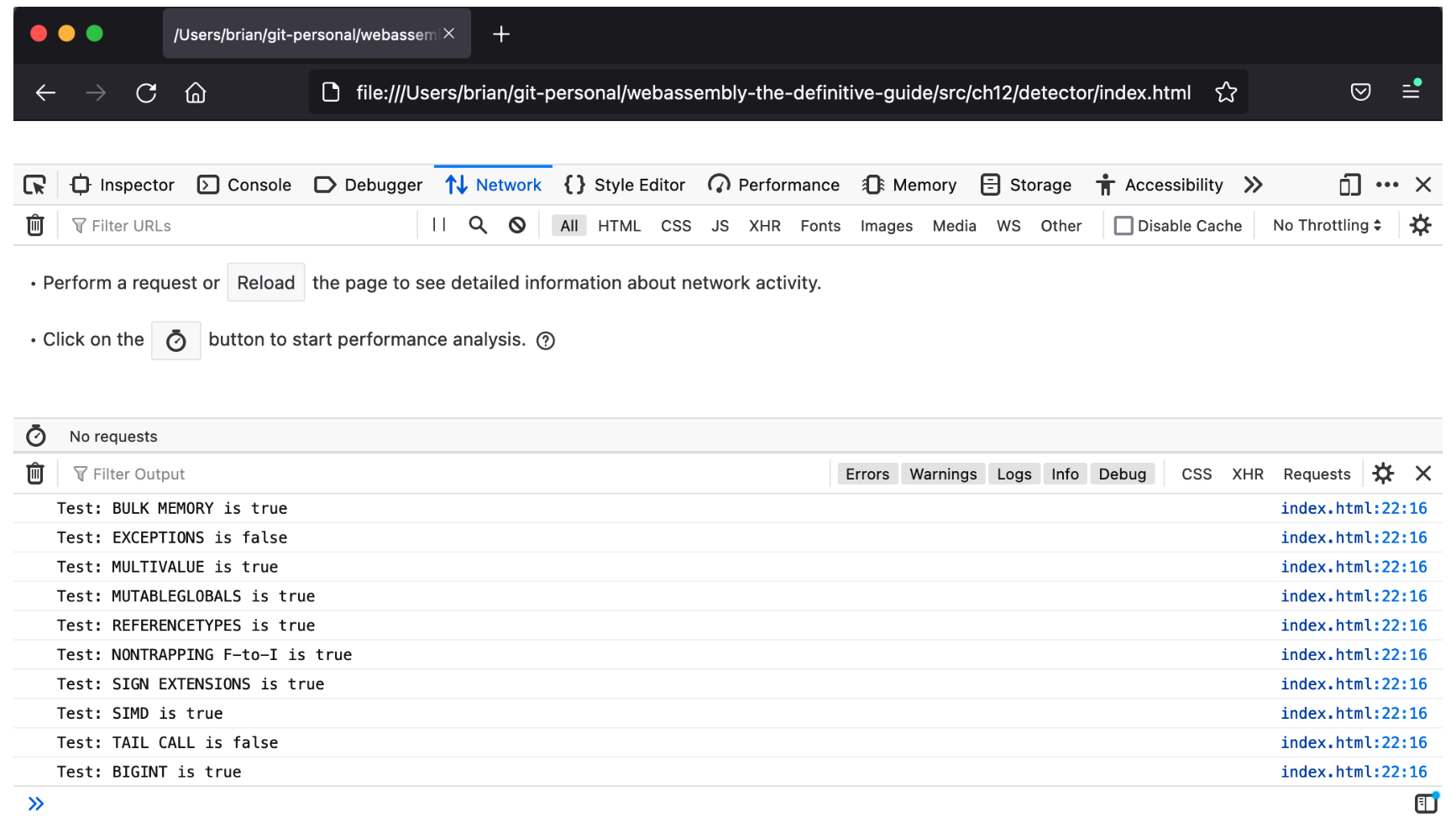Go to the Firefox home page
Screen dimensions: 1456x833
196,92
